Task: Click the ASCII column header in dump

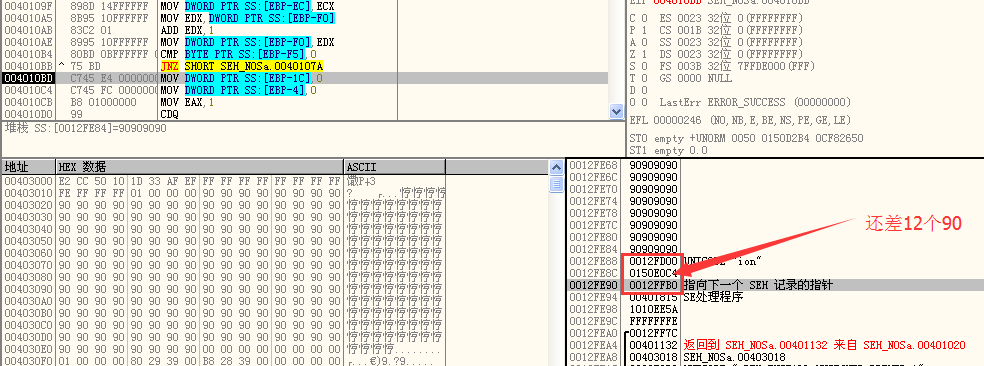Action: [x=395, y=166]
